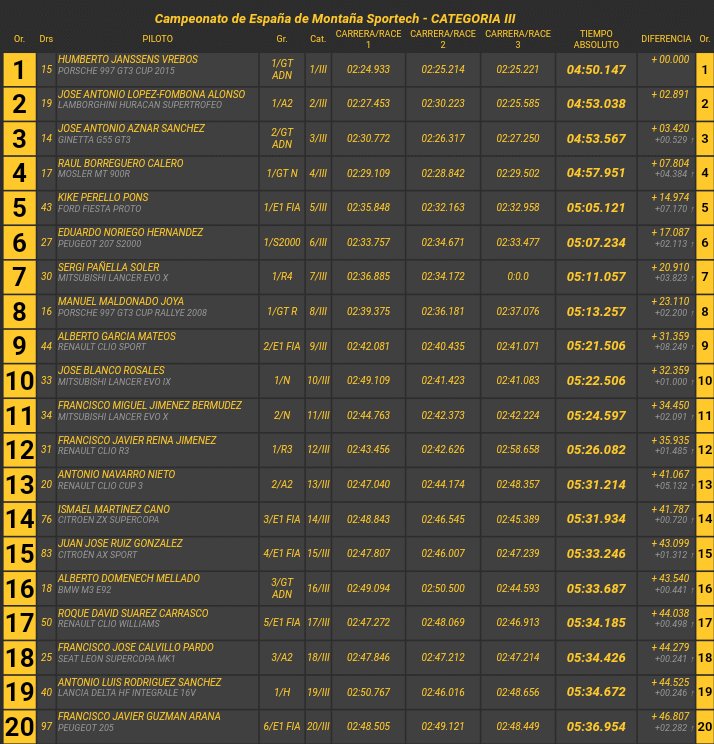The height and width of the screenshot is (744, 714).
Task: Click car RENAULT CLIO CUP 3
Action: (x=100, y=485)
